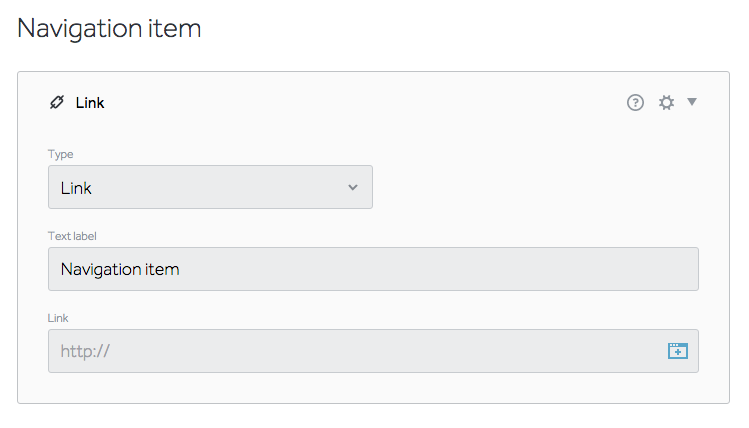The height and width of the screenshot is (428, 749).
Task: Click the bold 'Link' panel title
Action: click(x=90, y=102)
